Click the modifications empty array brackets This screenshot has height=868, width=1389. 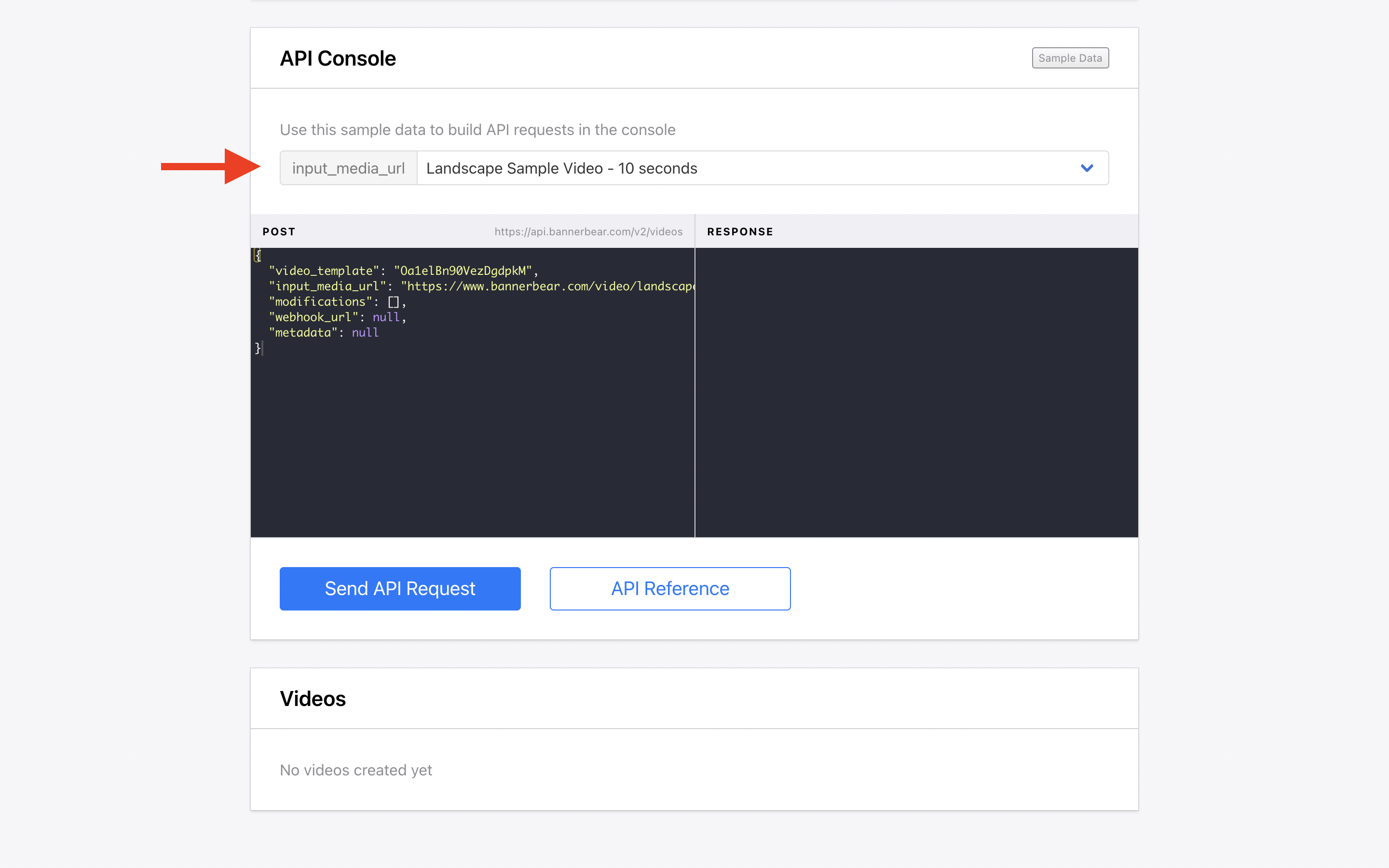pyautogui.click(x=393, y=302)
